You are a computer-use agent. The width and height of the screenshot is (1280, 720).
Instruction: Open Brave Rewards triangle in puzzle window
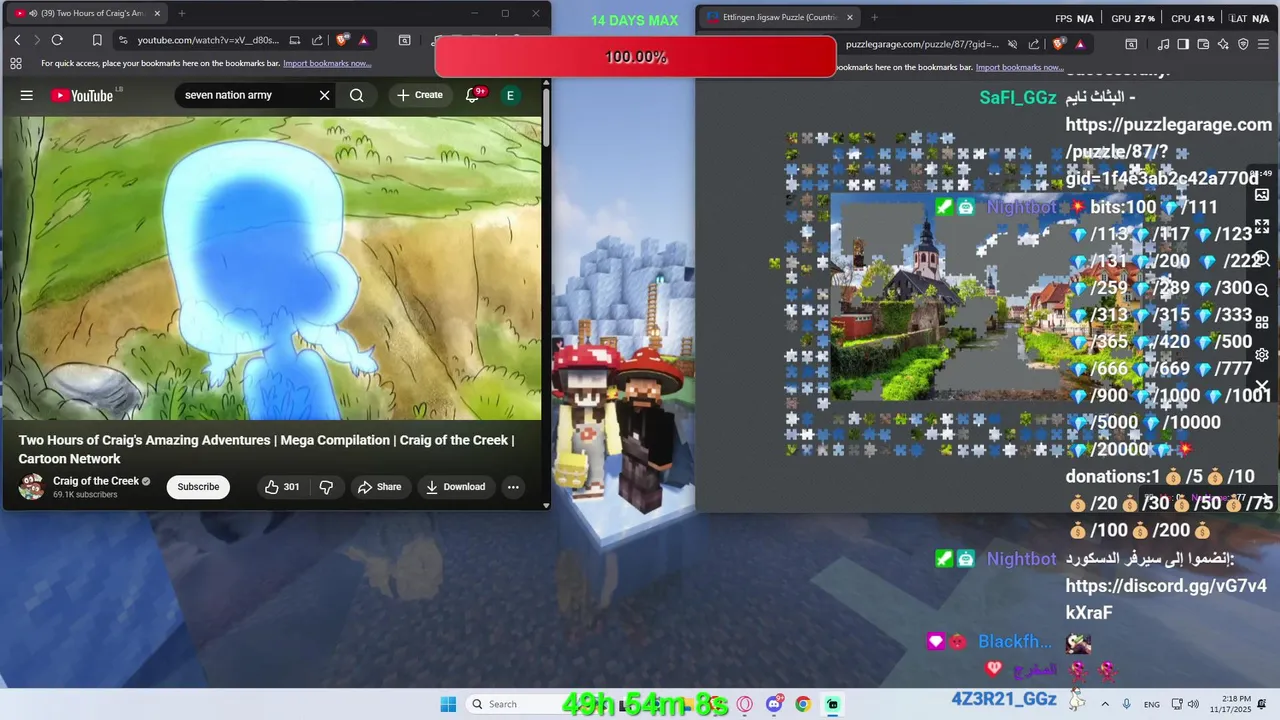coord(1080,44)
